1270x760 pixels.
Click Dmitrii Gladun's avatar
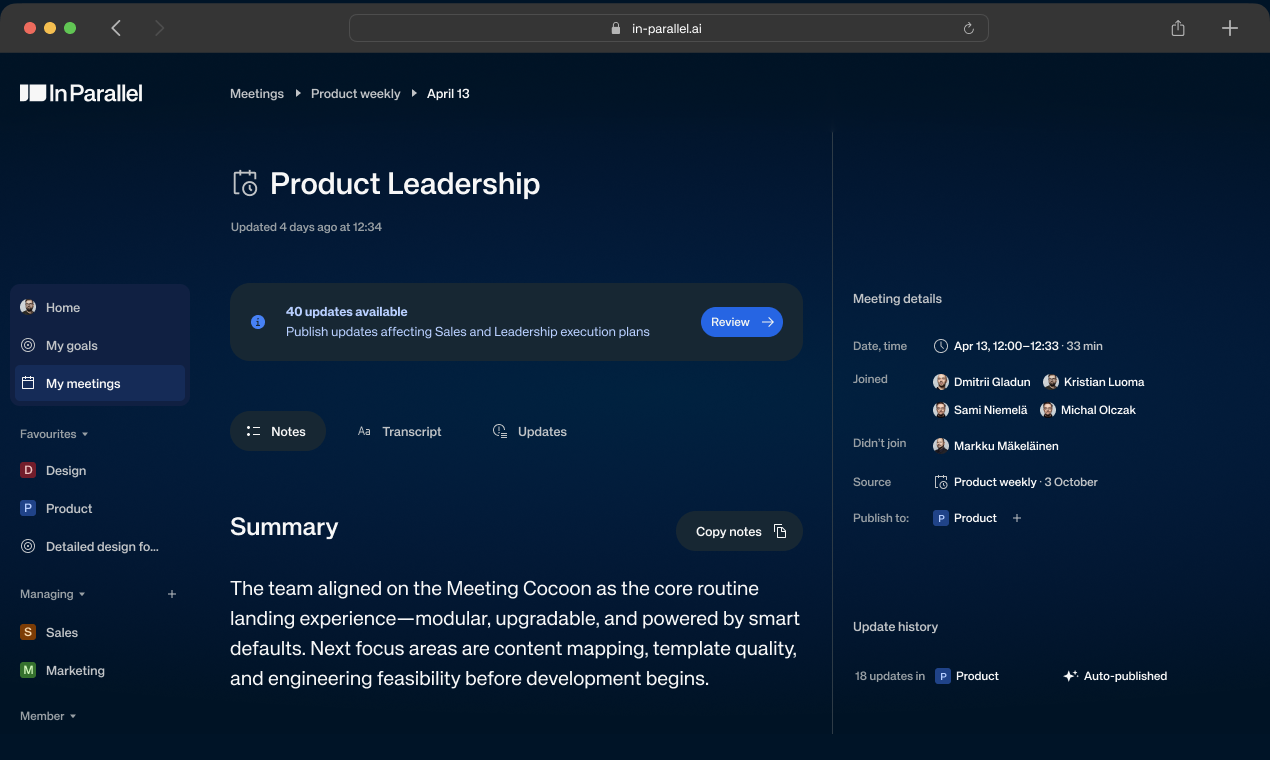pos(941,382)
